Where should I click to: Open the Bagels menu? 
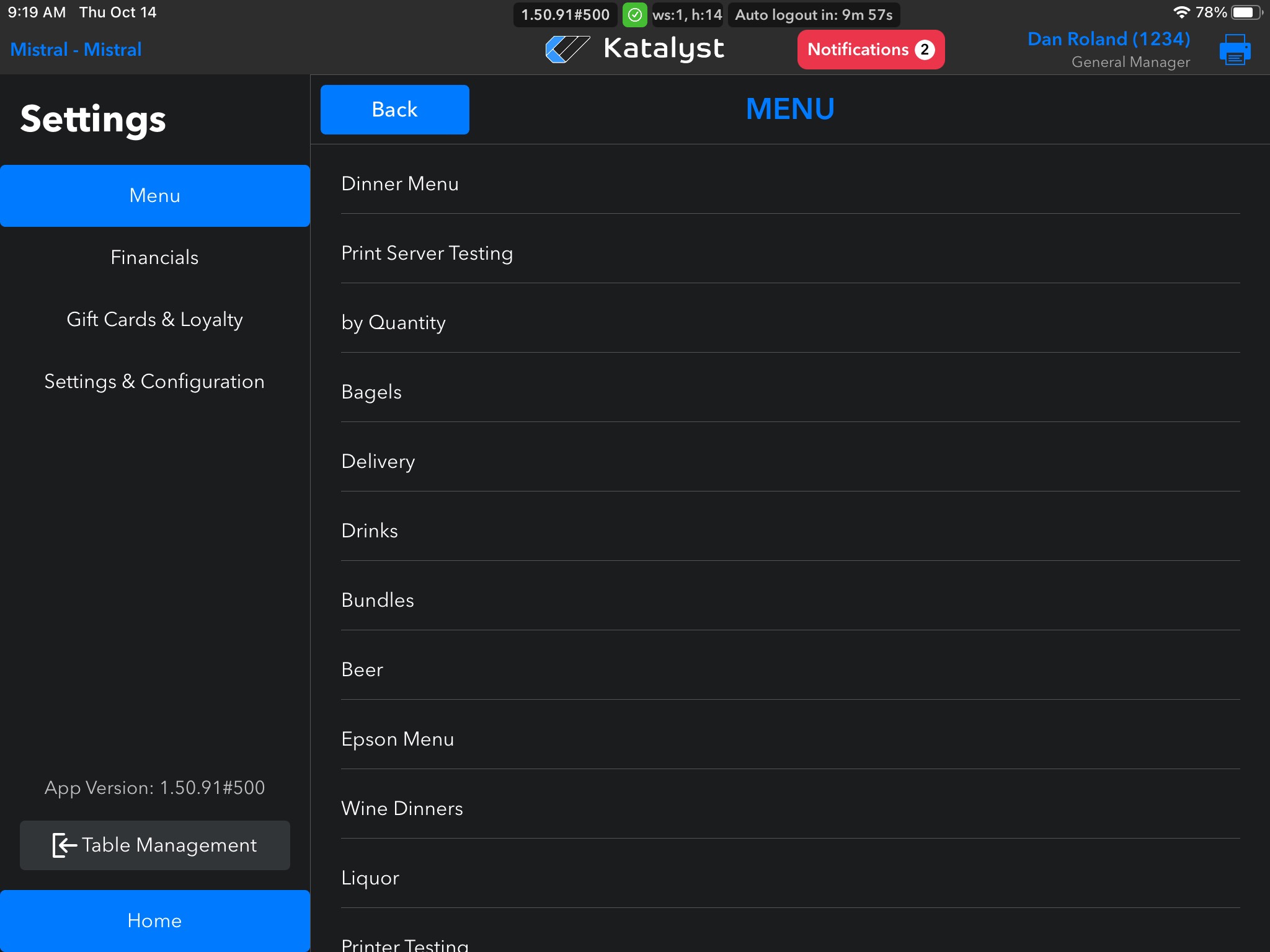coord(371,392)
